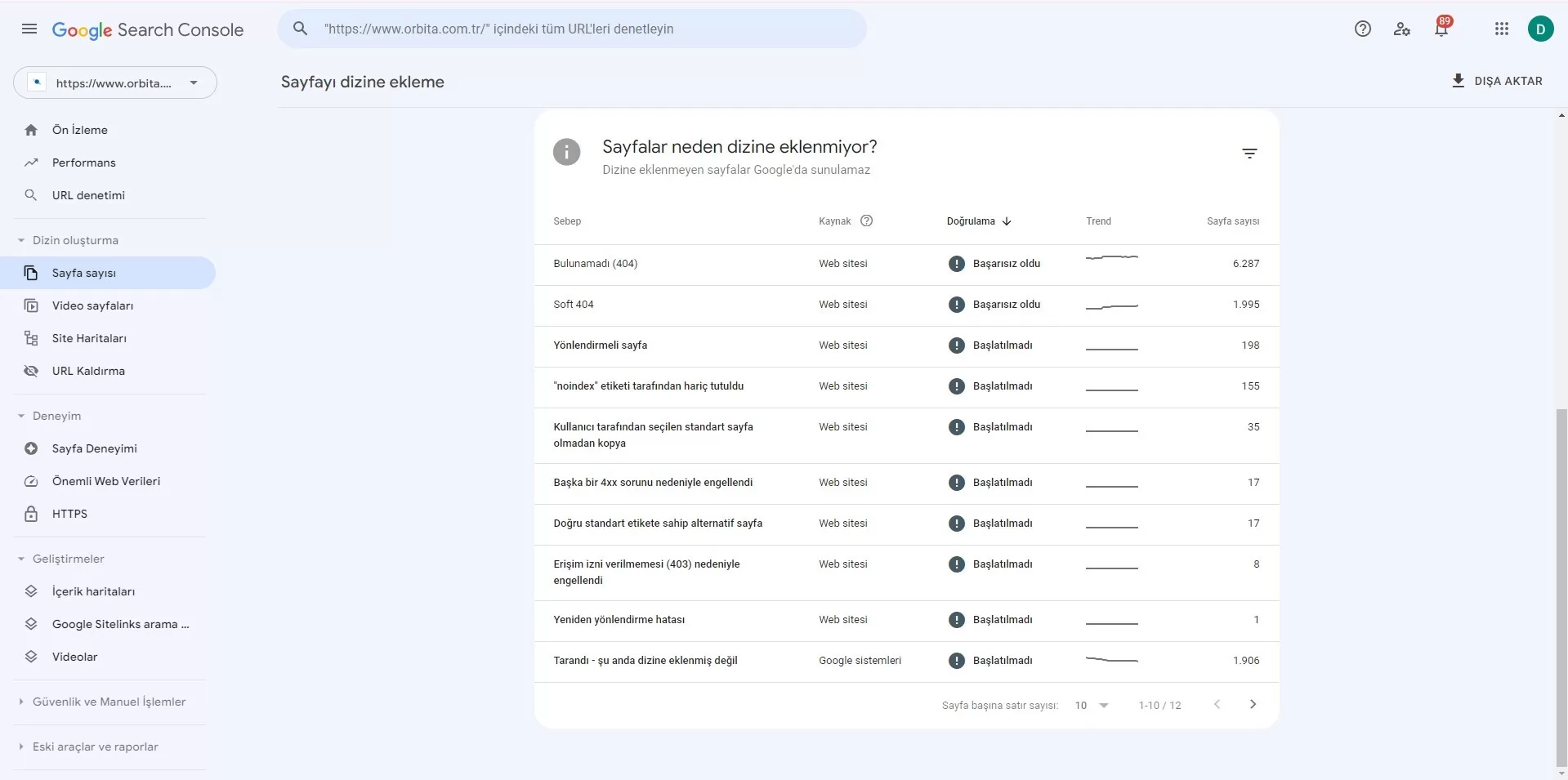
Task: Open Performans in the sidebar
Action: pyautogui.click(x=108, y=163)
